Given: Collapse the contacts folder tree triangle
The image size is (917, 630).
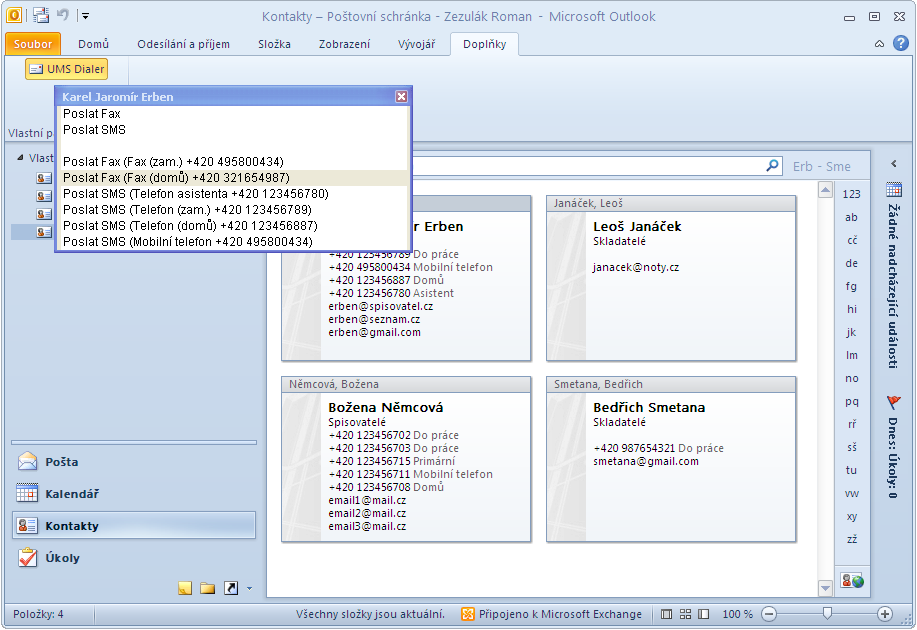Looking at the screenshot, I should (20, 158).
